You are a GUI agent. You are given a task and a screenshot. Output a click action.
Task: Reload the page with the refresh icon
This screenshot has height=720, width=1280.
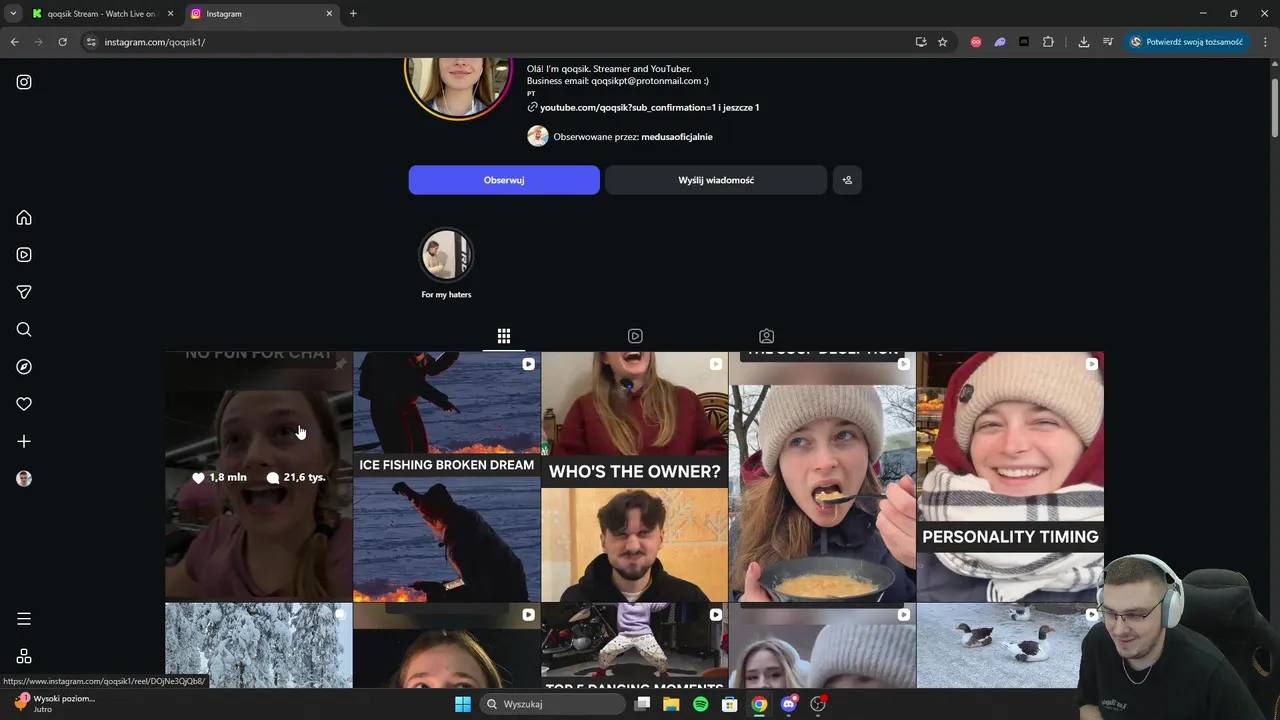point(62,42)
